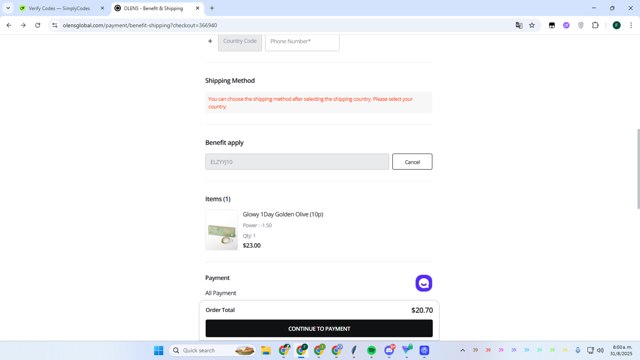Open the chat app with red notification badge
Viewport: 640px width, 360px height.
tap(389, 350)
